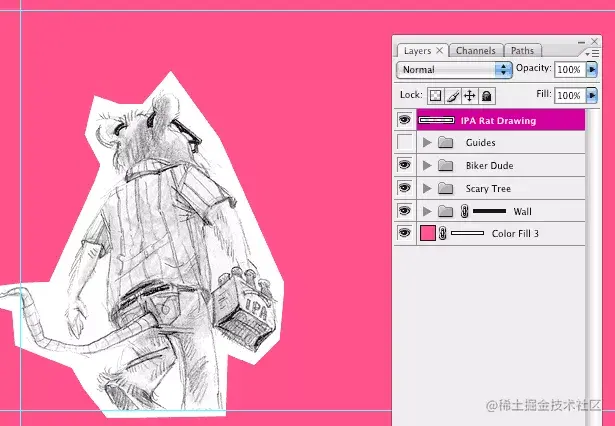
Task: Lock transparent pixels icon
Action: pyautogui.click(x=435, y=96)
